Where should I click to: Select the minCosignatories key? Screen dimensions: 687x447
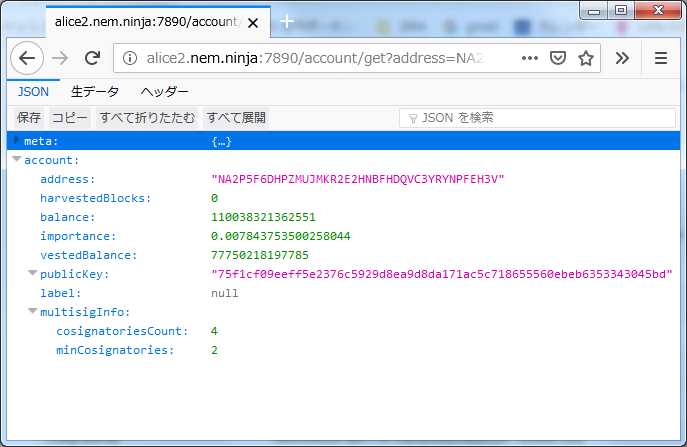click(x=115, y=350)
